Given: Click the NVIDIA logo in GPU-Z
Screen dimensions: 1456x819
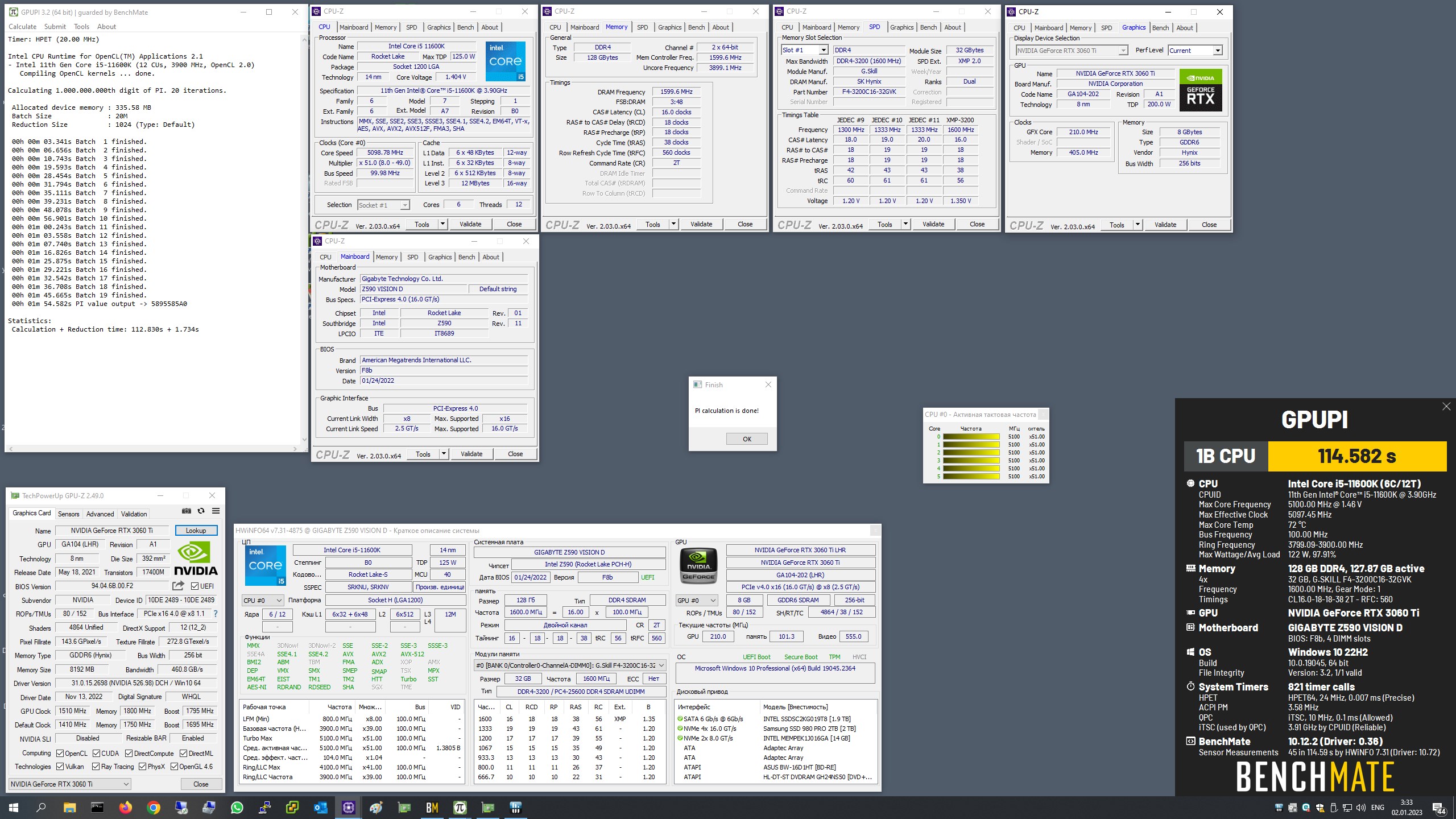Looking at the screenshot, I should click(x=196, y=559).
